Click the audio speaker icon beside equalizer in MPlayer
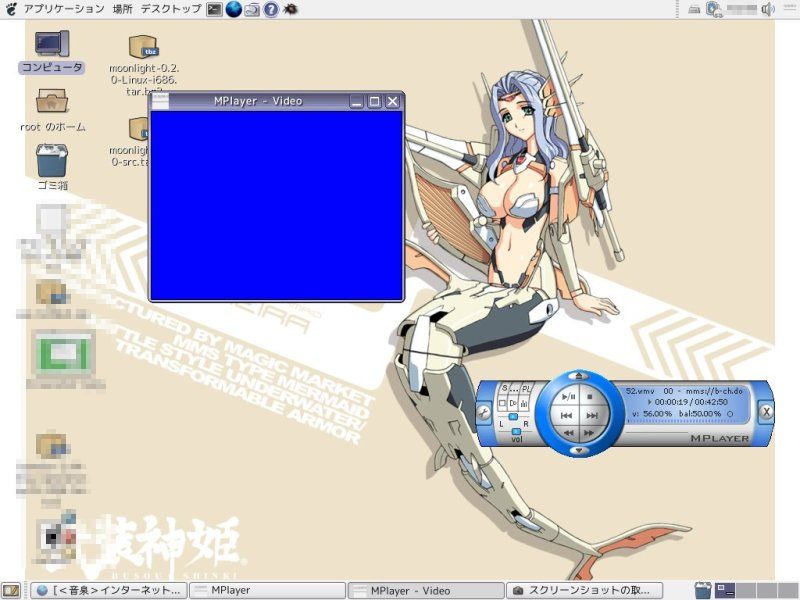The image size is (800, 600). tap(513, 404)
